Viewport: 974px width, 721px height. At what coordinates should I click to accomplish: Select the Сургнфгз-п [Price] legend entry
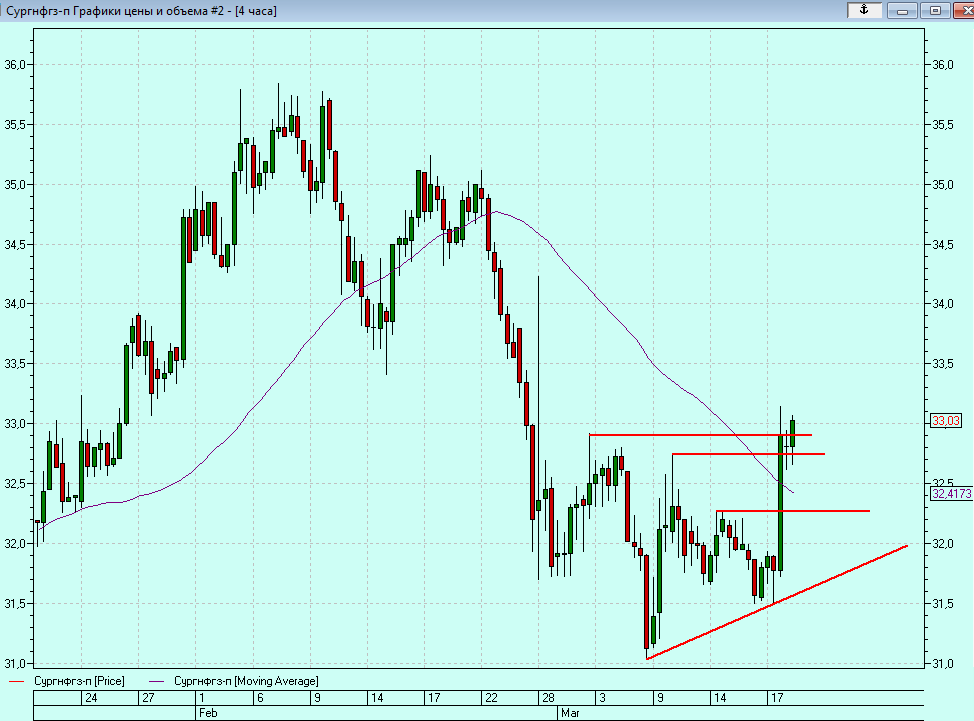79,681
